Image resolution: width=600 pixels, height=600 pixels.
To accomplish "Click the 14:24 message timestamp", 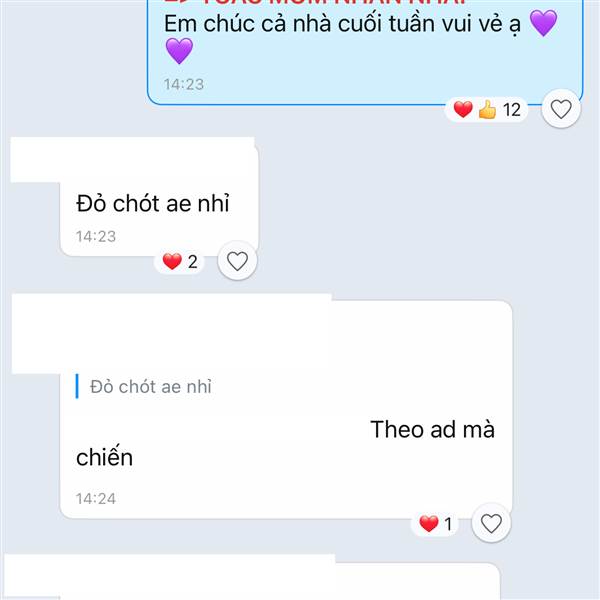I will pos(96,499).
